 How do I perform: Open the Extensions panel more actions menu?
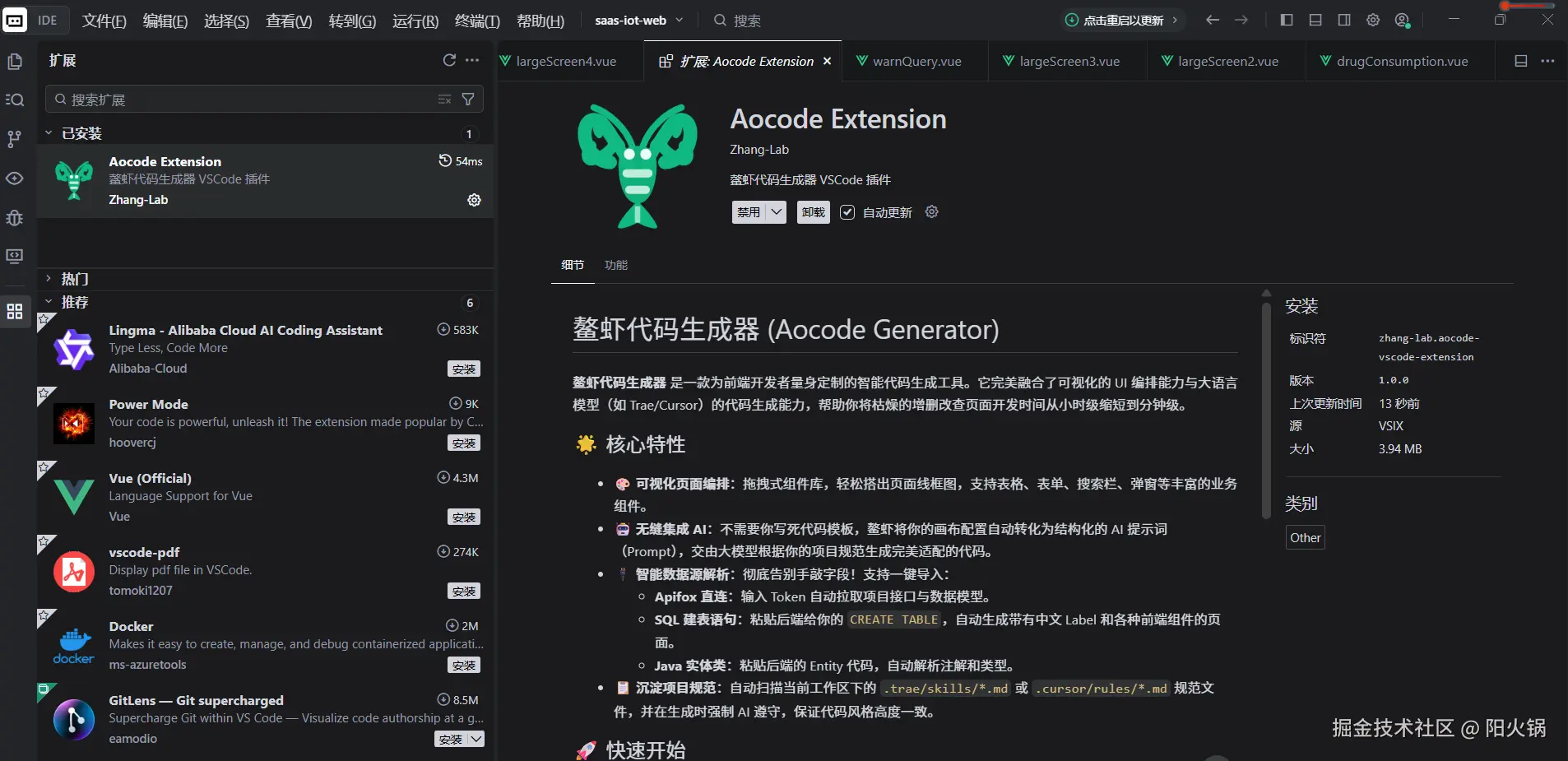472,60
